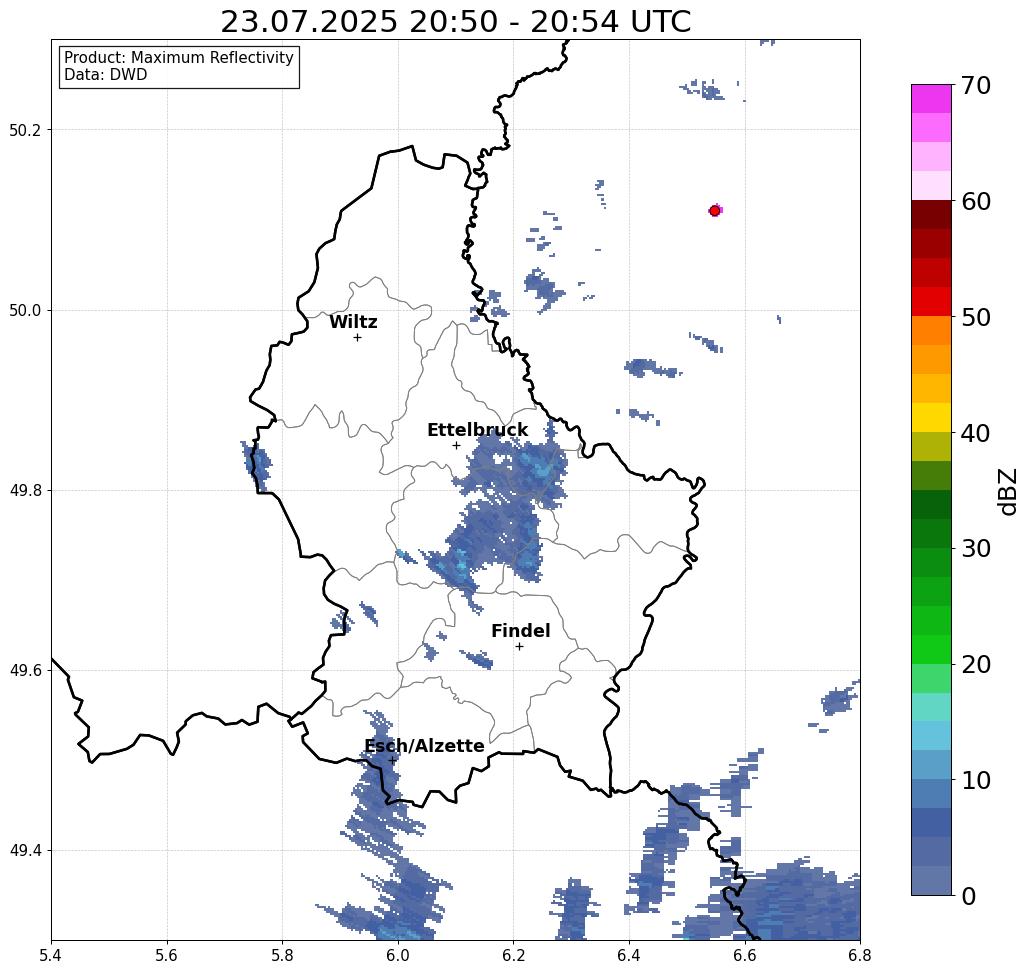Click latitude axis label 49.6
1029x973 pixels.
coord(24,671)
